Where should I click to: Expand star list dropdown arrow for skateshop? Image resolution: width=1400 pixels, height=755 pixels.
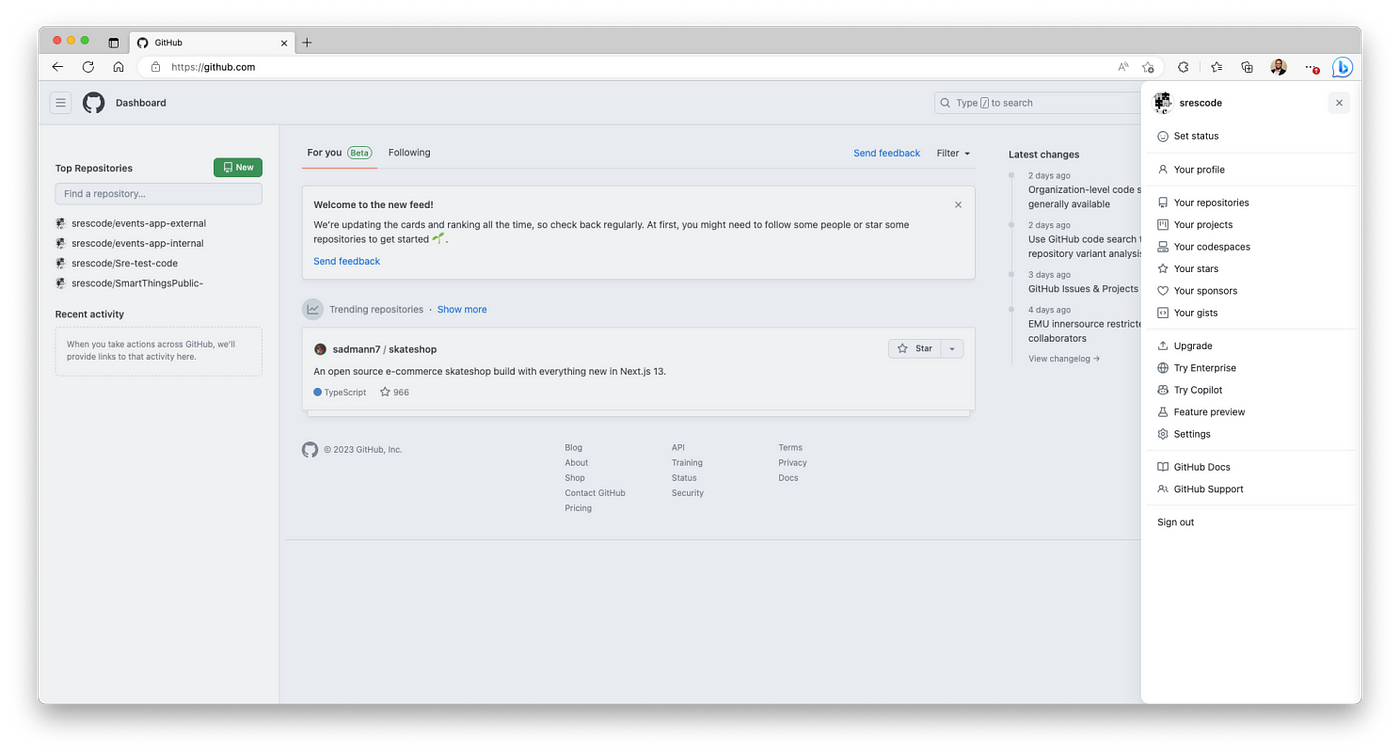(x=952, y=349)
